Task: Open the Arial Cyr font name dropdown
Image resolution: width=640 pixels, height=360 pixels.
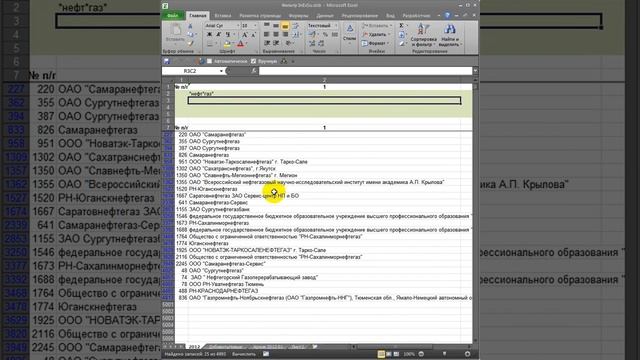Action: (x=237, y=26)
